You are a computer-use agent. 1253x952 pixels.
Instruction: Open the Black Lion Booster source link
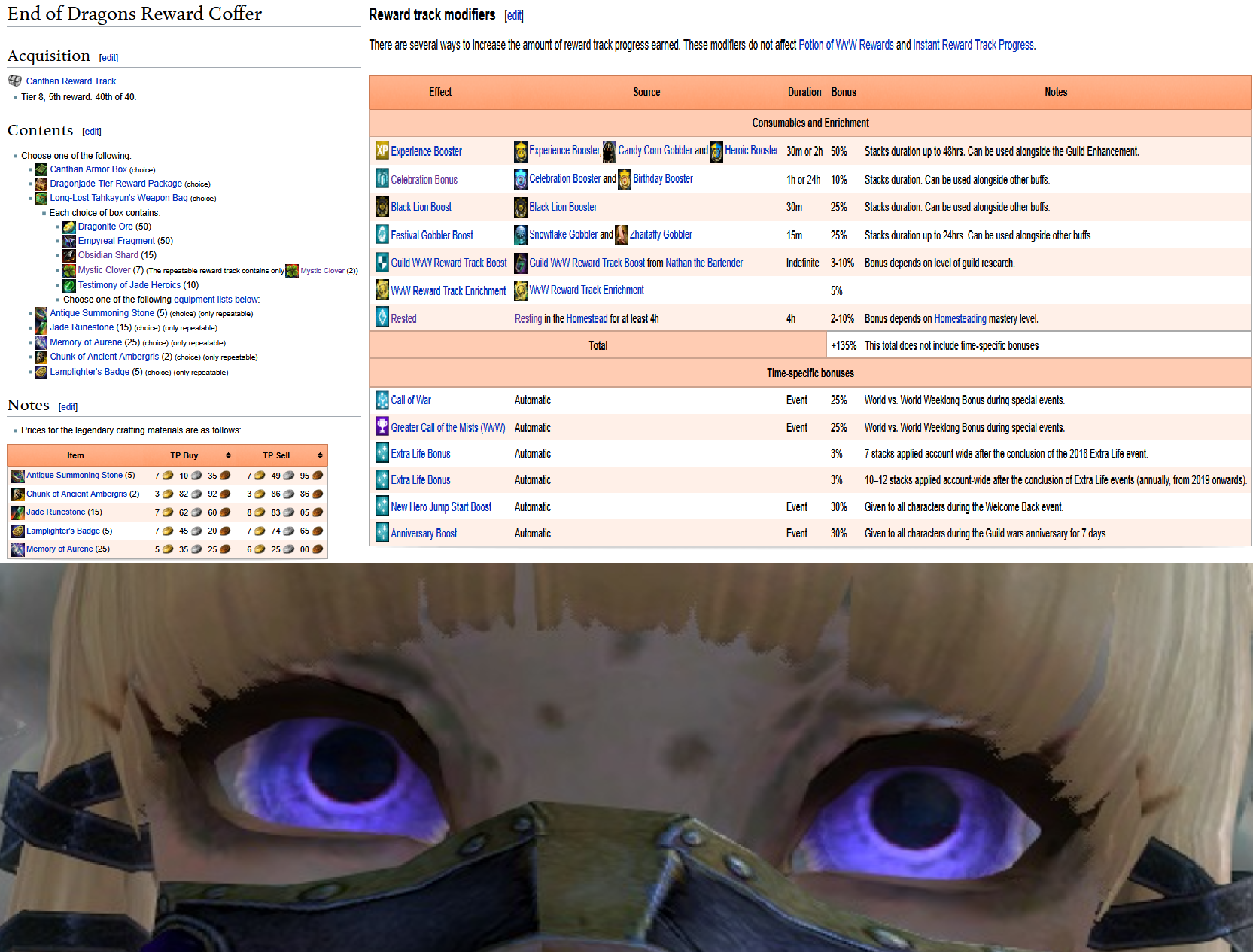[563, 207]
